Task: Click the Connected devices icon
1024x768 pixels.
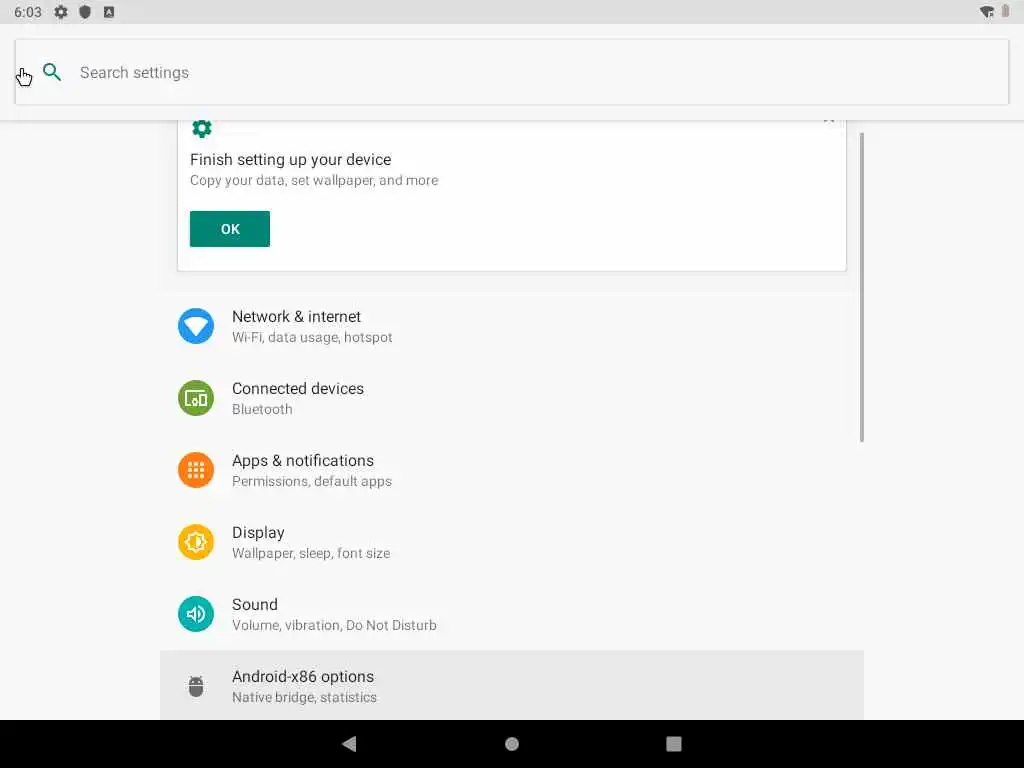Action: (x=196, y=398)
